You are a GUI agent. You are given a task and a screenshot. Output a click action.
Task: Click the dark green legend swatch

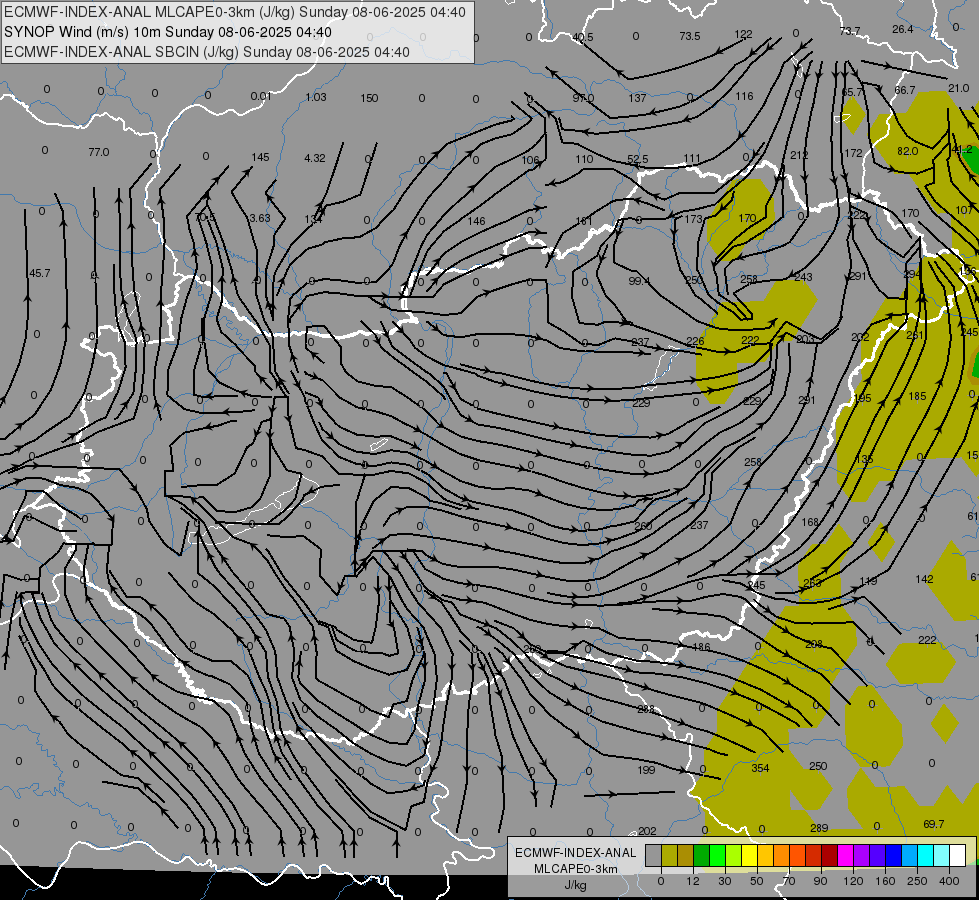pyautogui.click(x=701, y=855)
